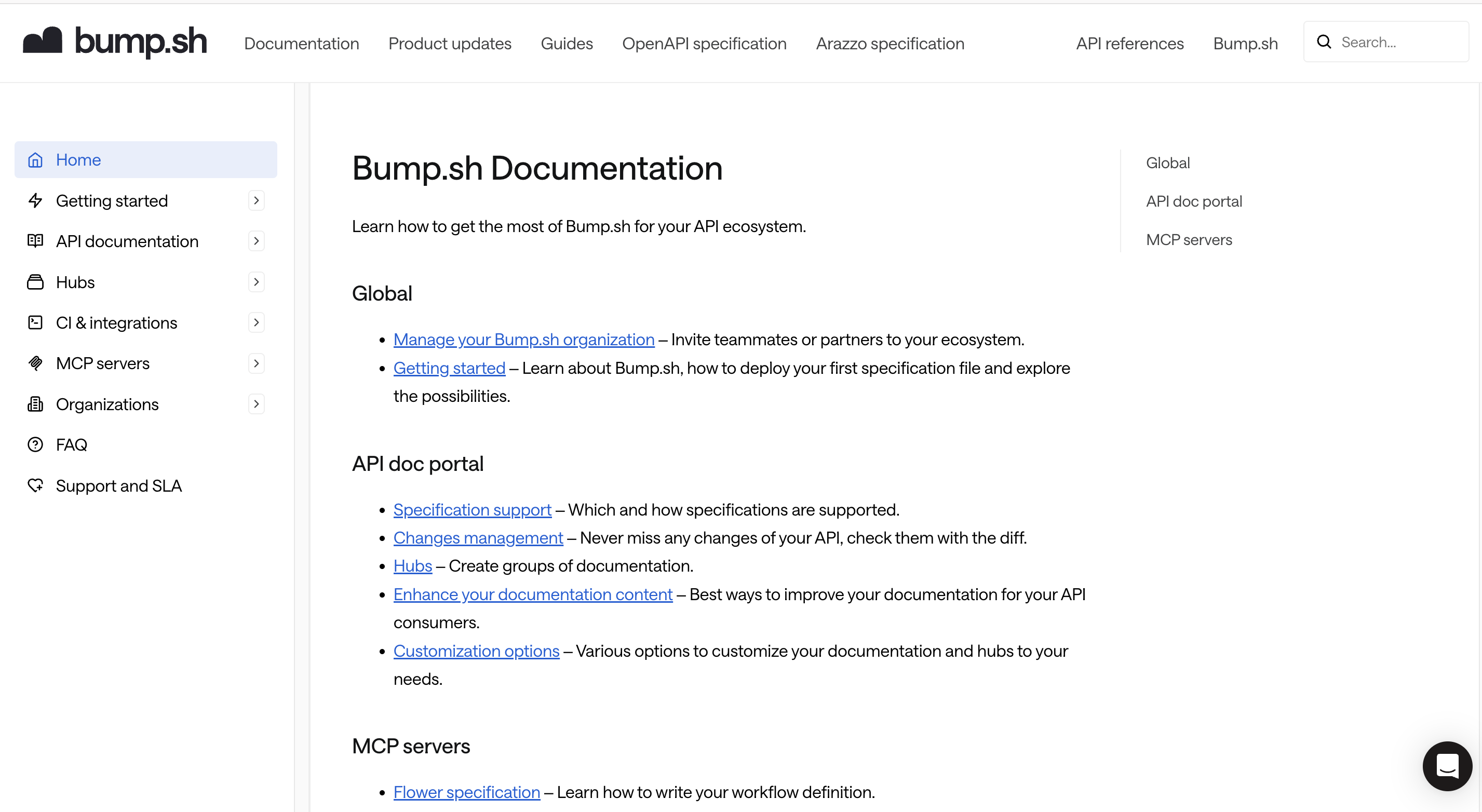Viewport: 1482px width, 812px height.
Task: Click the search magnifier icon
Action: point(1324,42)
